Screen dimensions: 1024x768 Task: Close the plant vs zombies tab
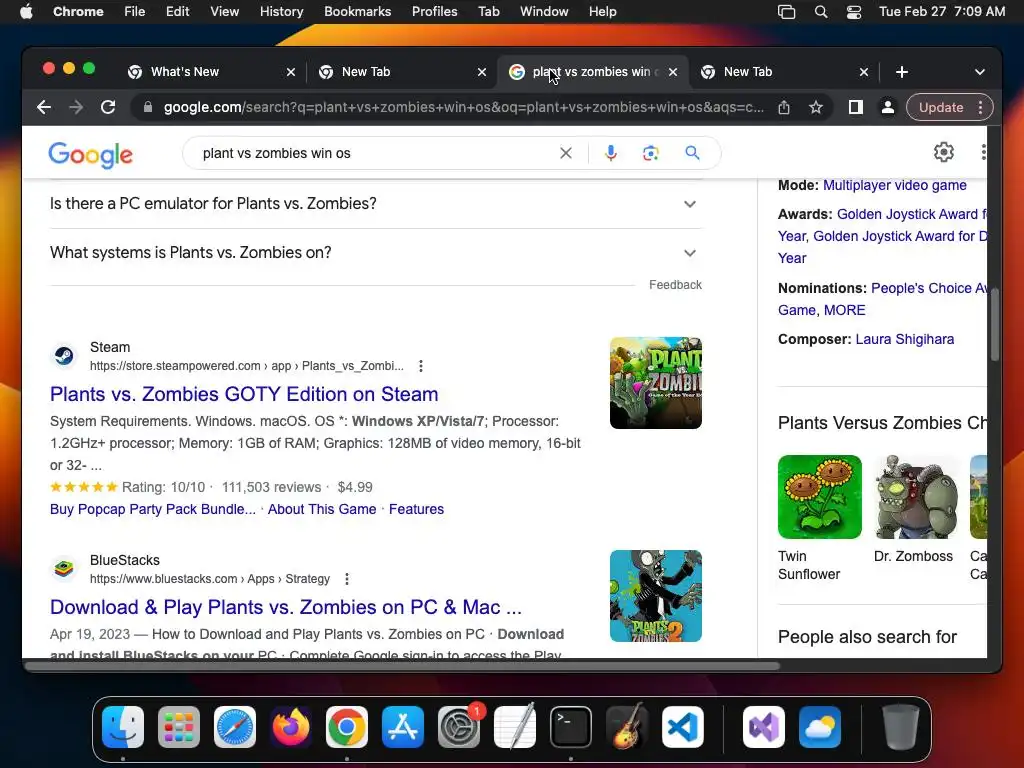[673, 72]
